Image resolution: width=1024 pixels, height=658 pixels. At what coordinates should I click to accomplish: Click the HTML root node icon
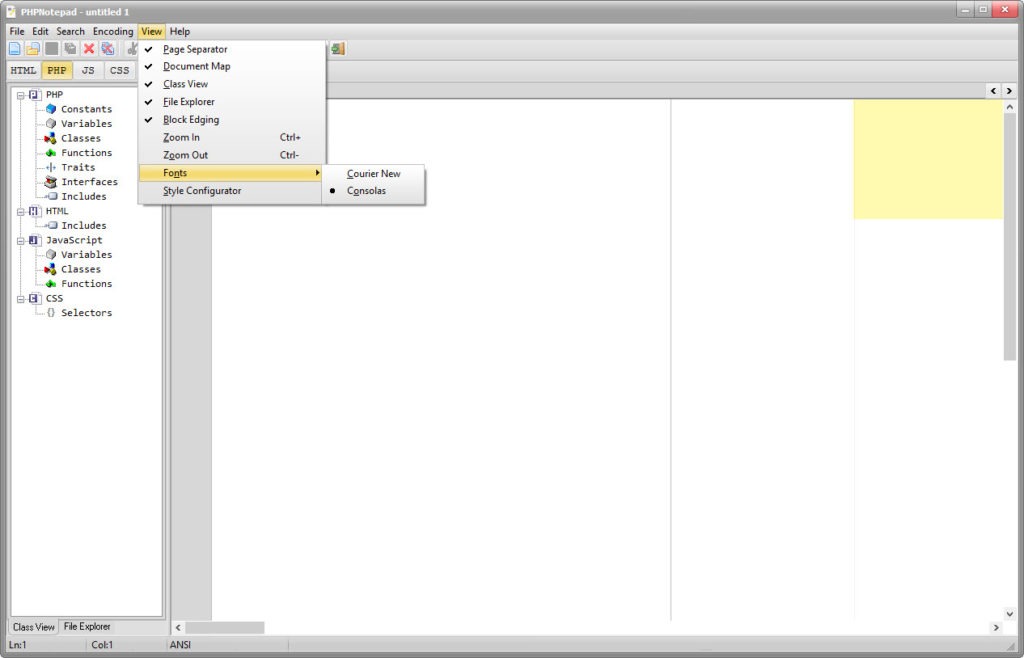35,211
